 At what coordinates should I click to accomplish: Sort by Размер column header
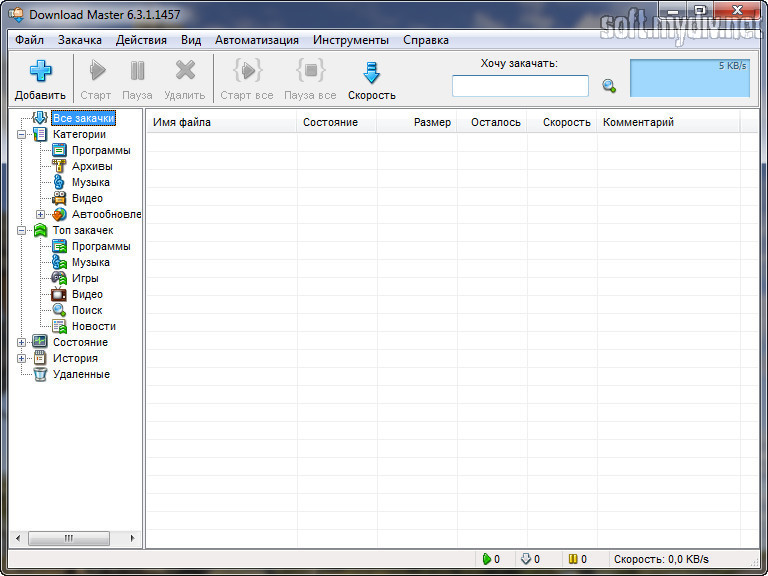pyautogui.click(x=417, y=122)
